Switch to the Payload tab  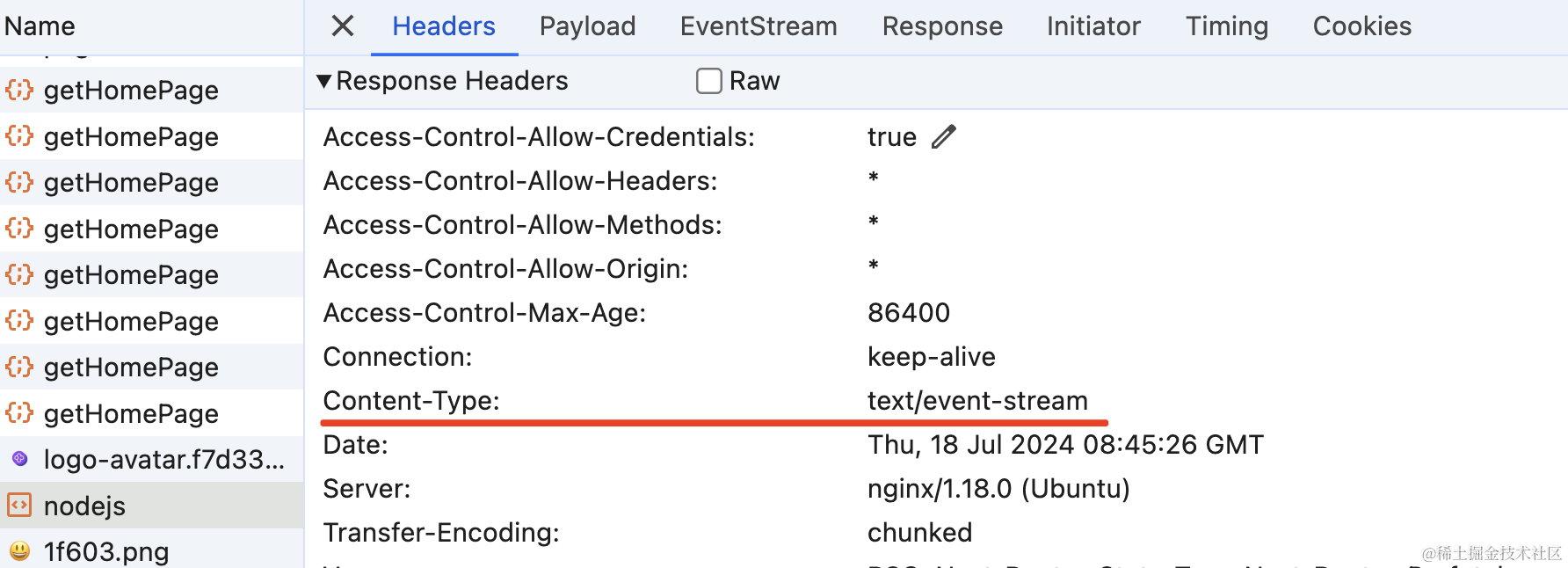[587, 26]
